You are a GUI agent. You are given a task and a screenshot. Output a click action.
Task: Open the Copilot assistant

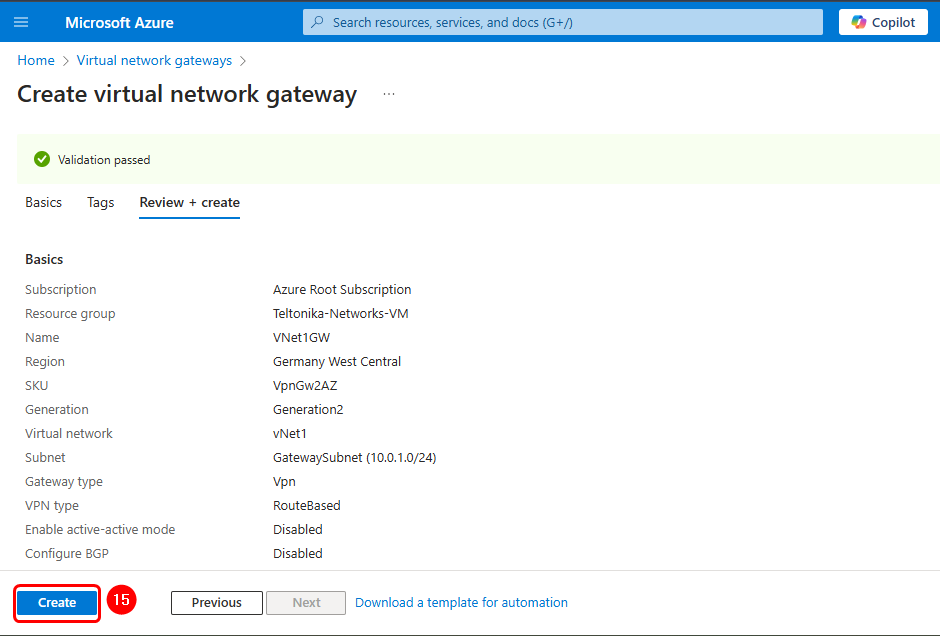883,22
